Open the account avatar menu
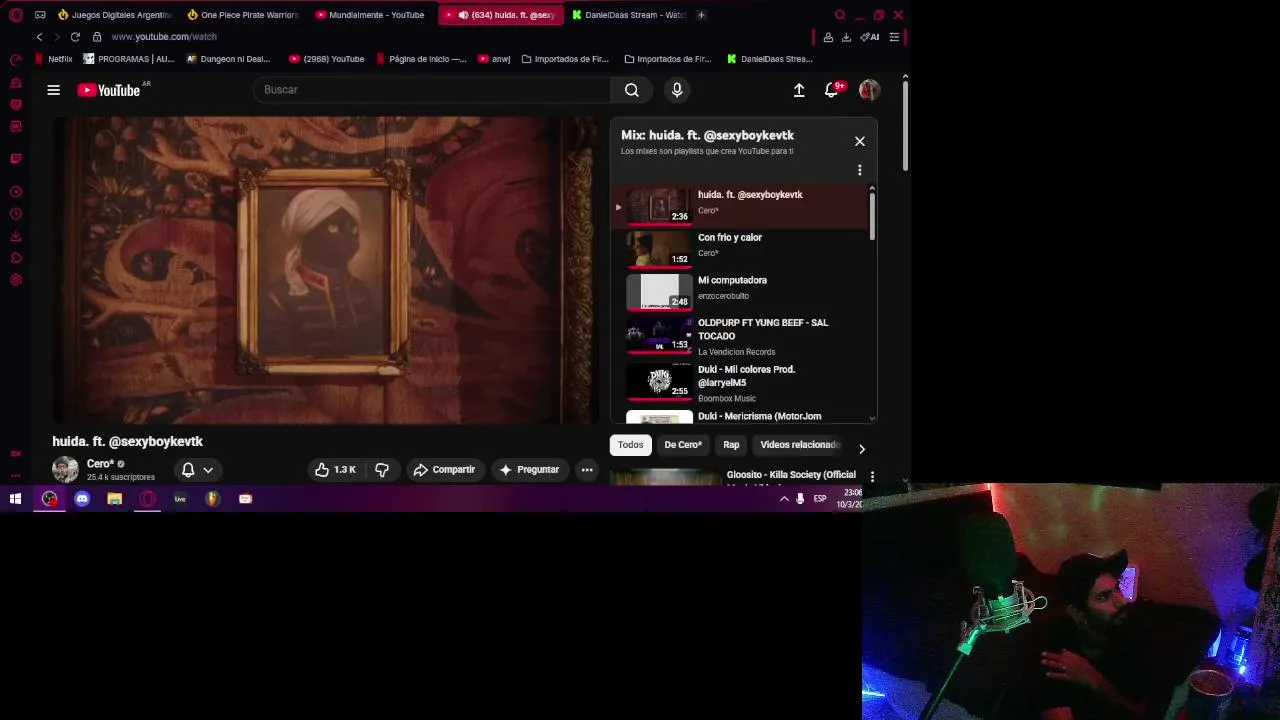 click(869, 90)
